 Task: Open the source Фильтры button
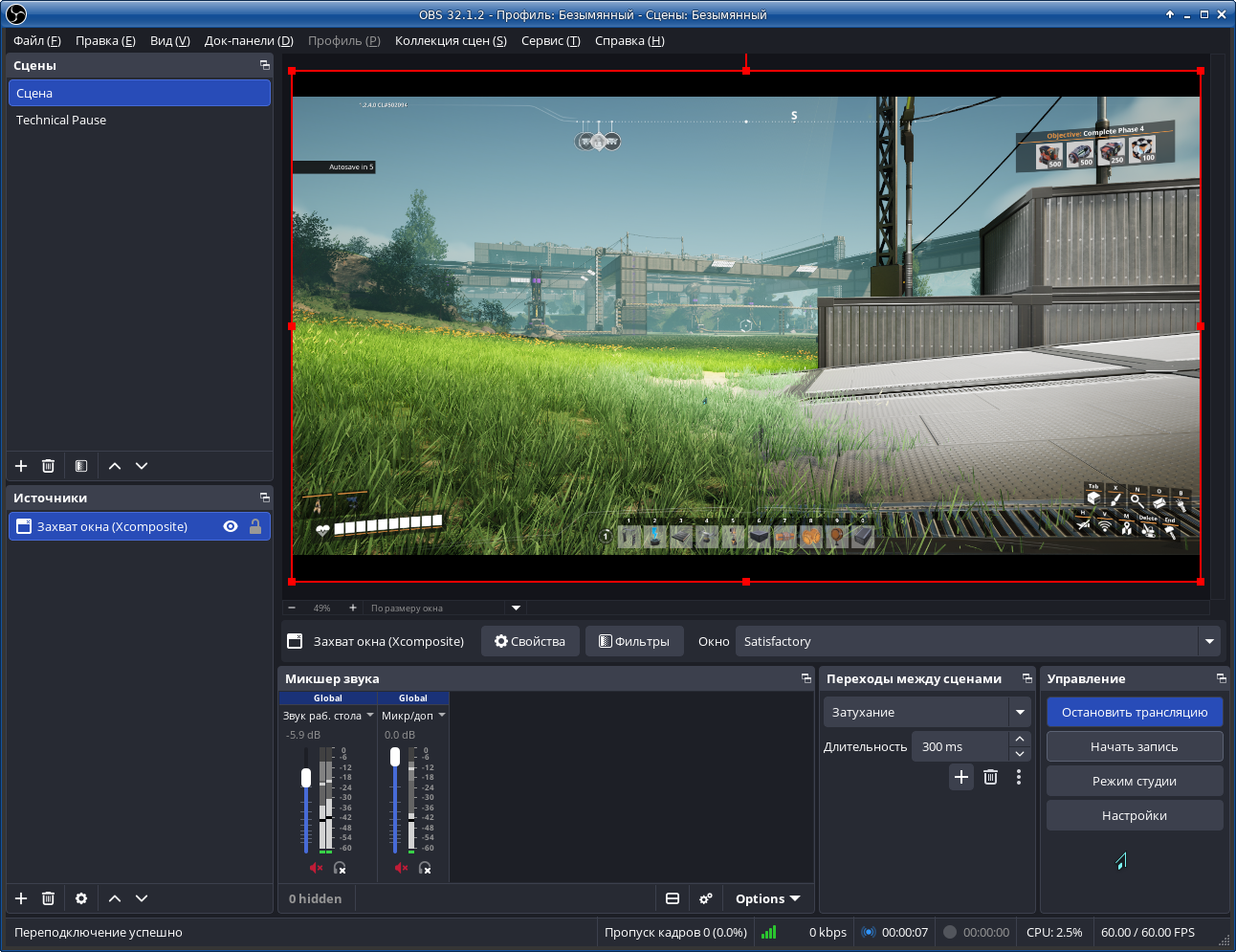tap(634, 641)
